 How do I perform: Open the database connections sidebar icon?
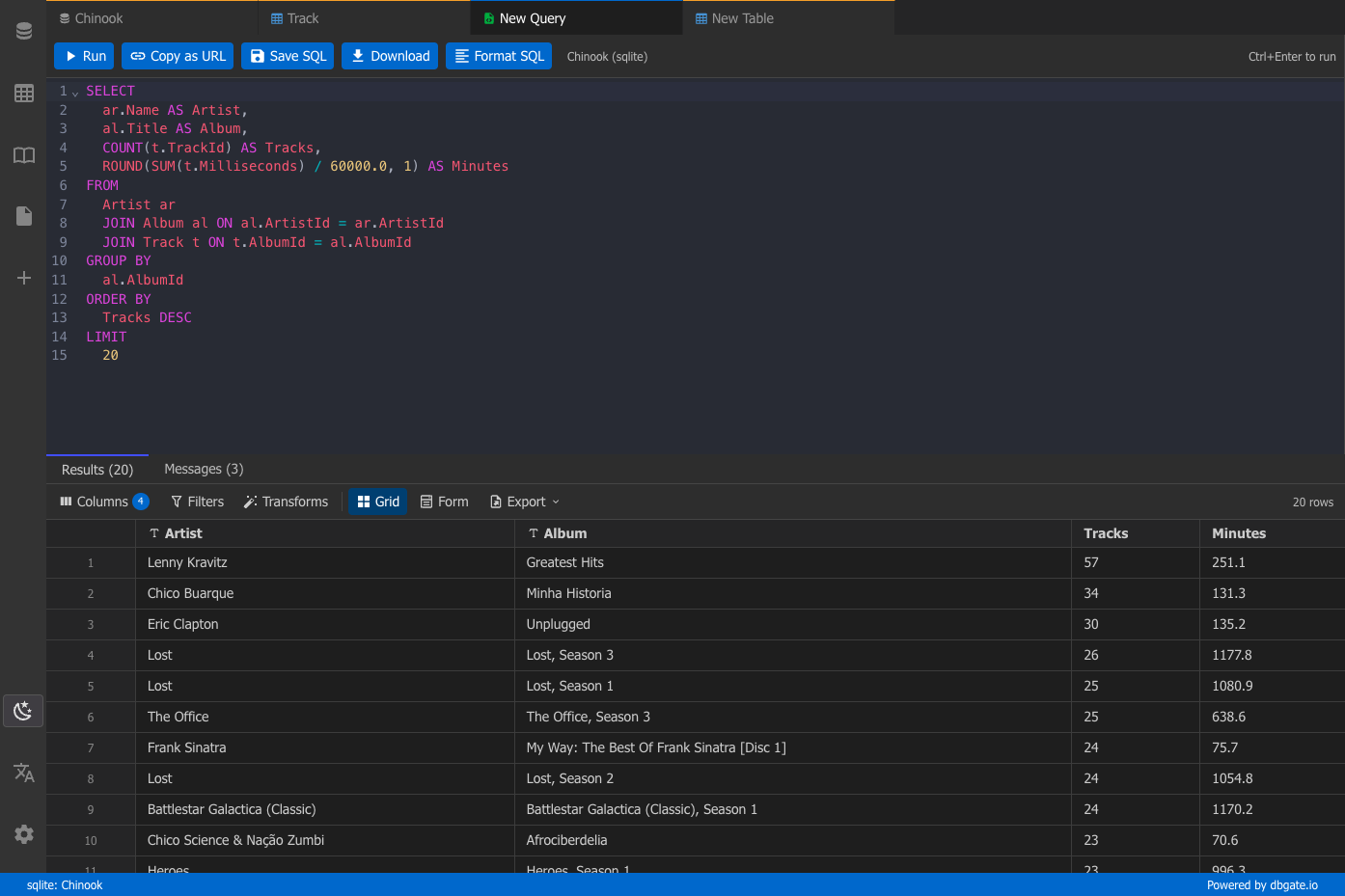(24, 31)
